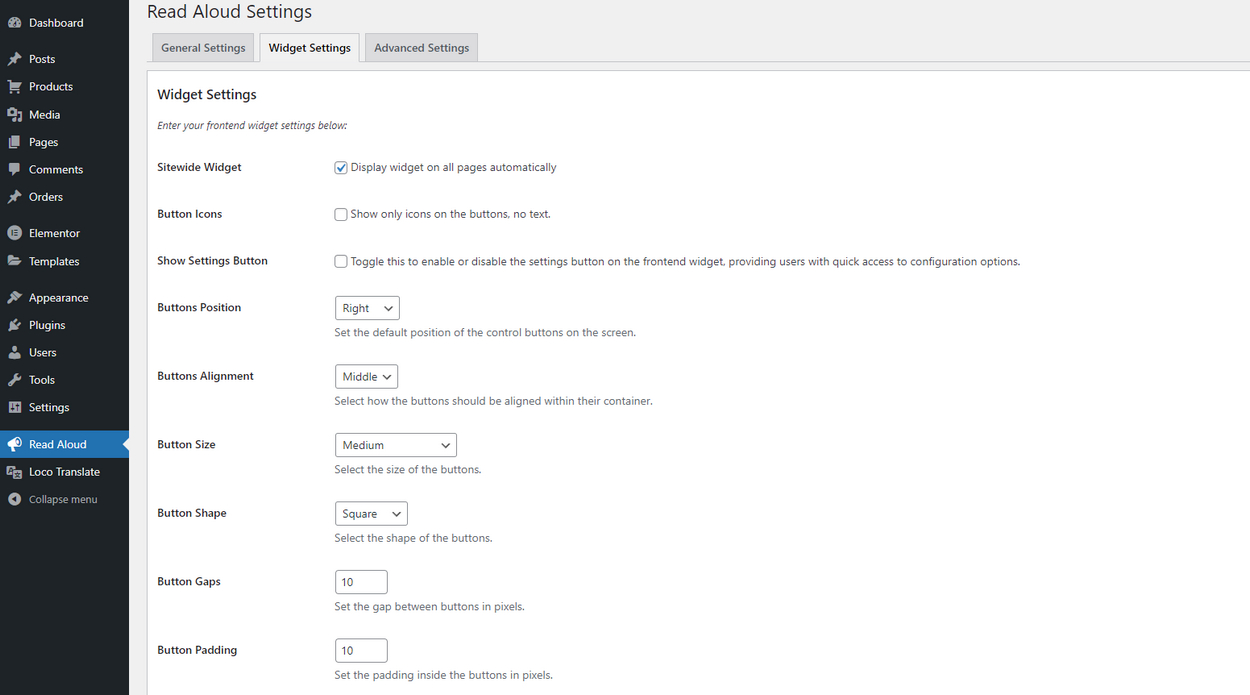Collapse the admin menu arrow icon

tap(15, 499)
